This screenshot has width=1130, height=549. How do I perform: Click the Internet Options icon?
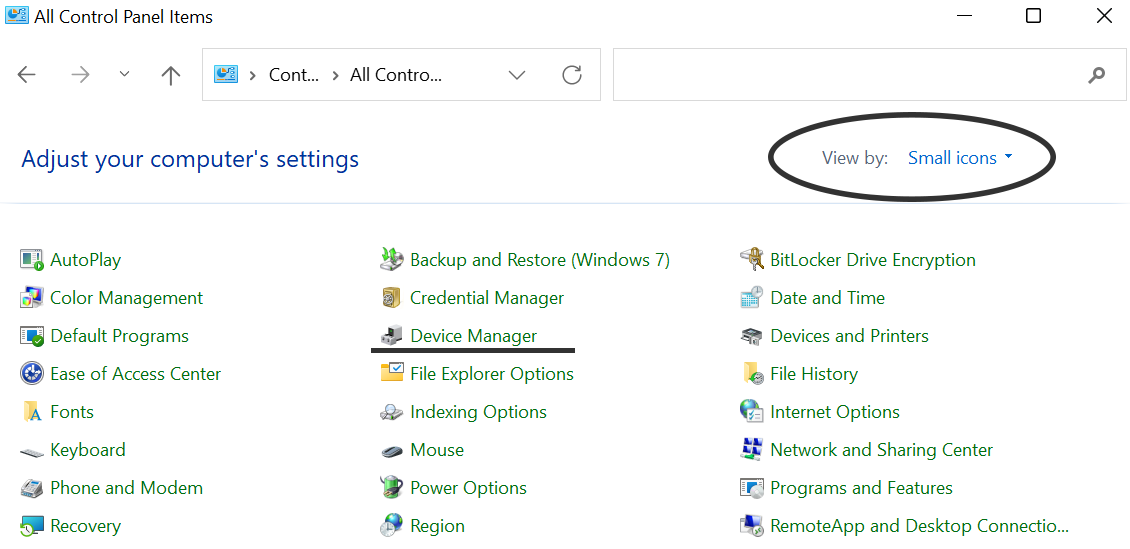[x=752, y=411]
